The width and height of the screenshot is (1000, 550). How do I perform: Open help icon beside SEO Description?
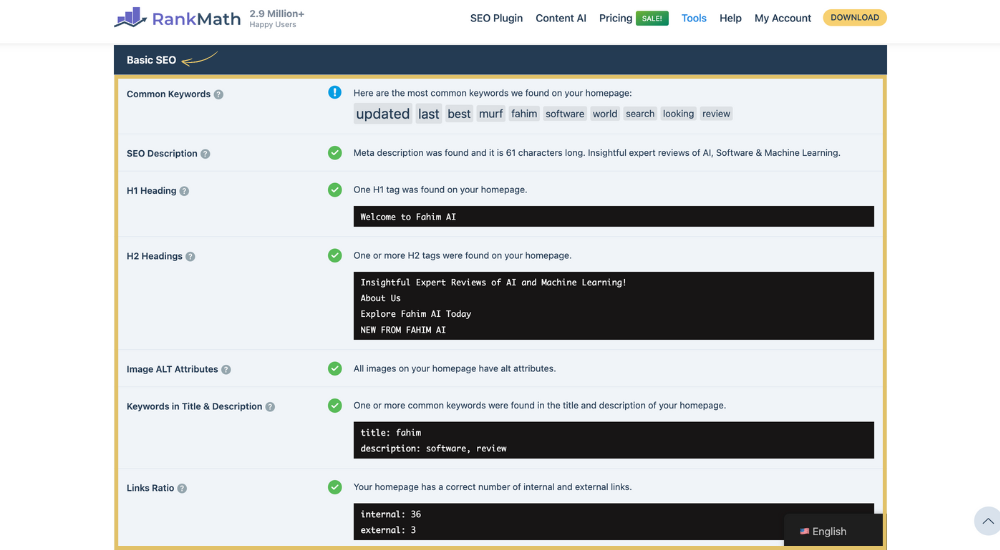(x=205, y=154)
